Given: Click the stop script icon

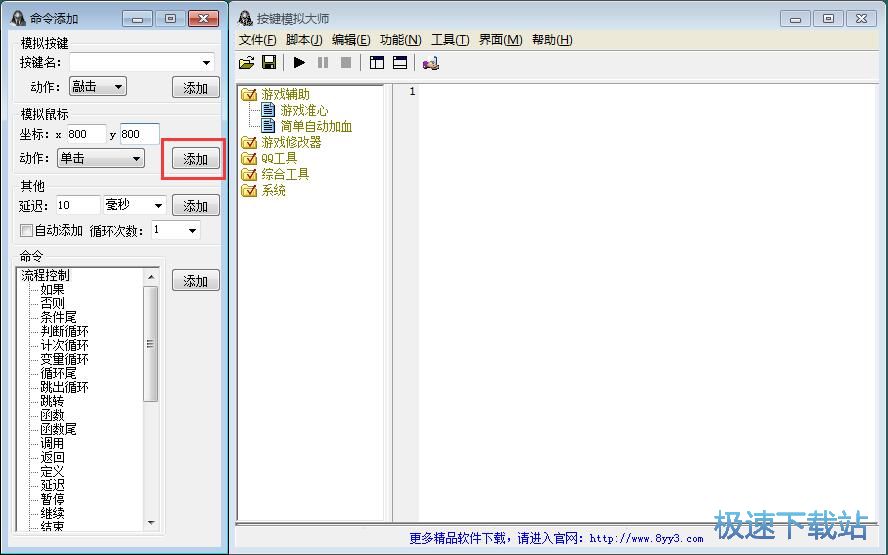Looking at the screenshot, I should [346, 63].
